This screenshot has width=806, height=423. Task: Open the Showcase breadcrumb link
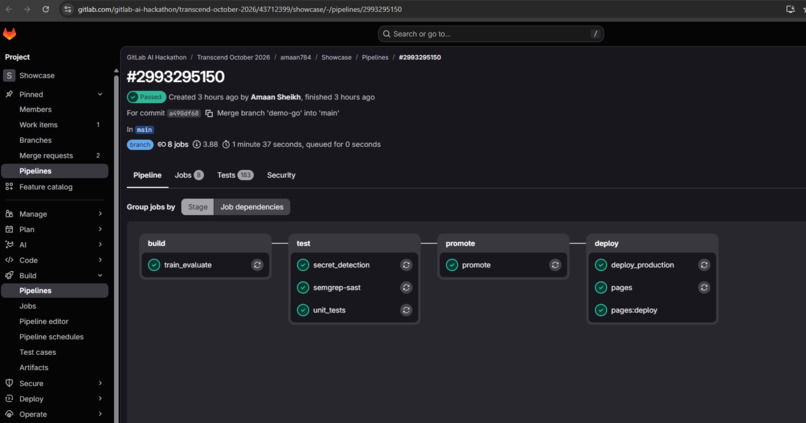click(x=337, y=58)
